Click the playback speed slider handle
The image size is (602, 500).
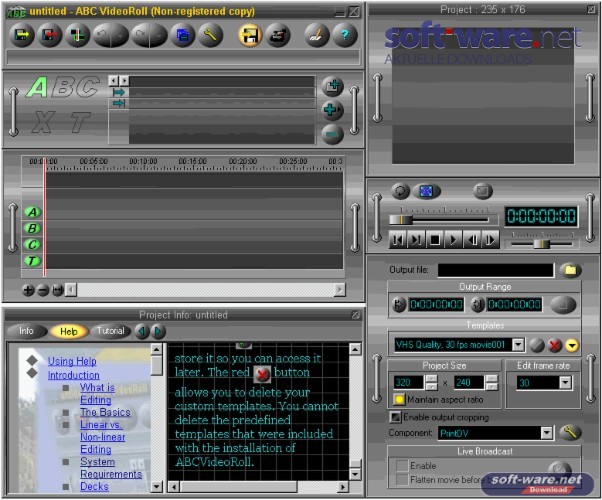[542, 244]
